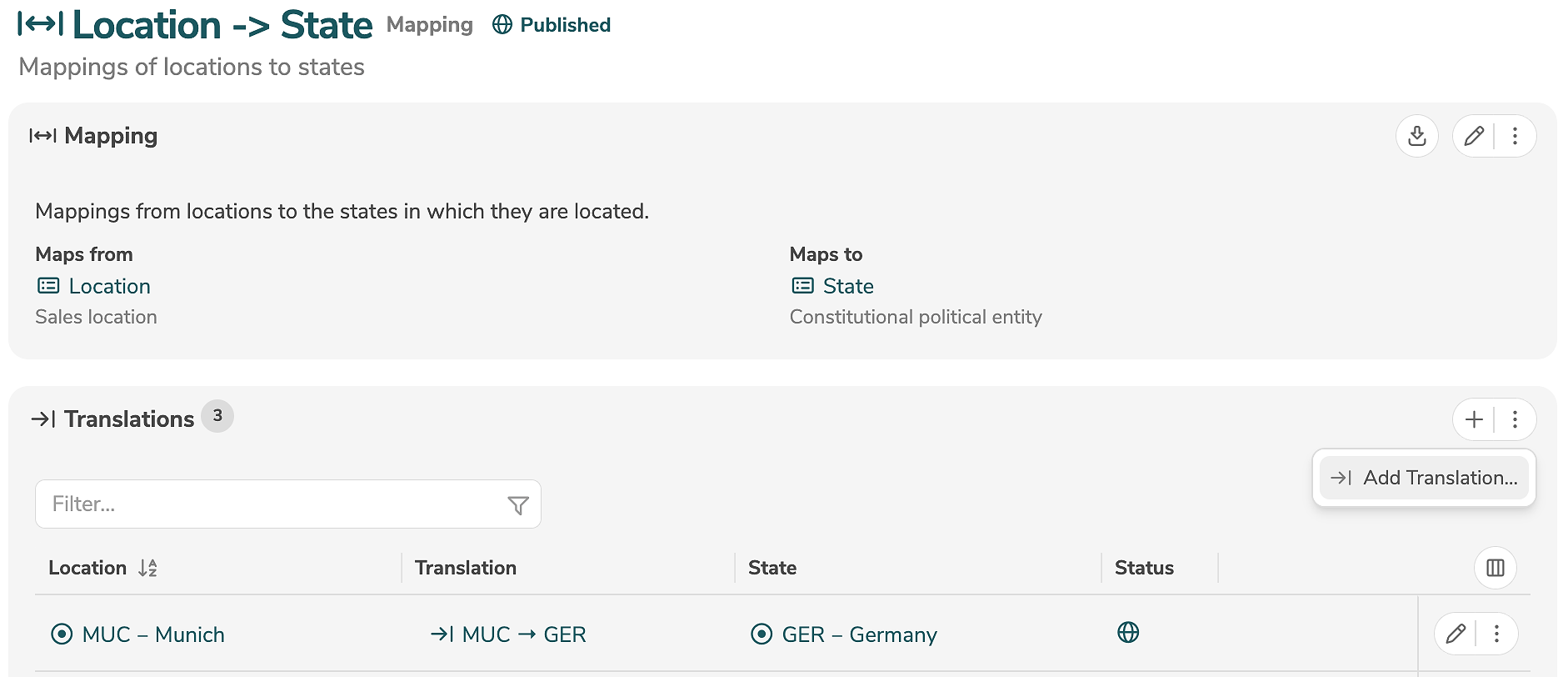Click the Published status badge
The height and width of the screenshot is (677, 1568).
(552, 25)
